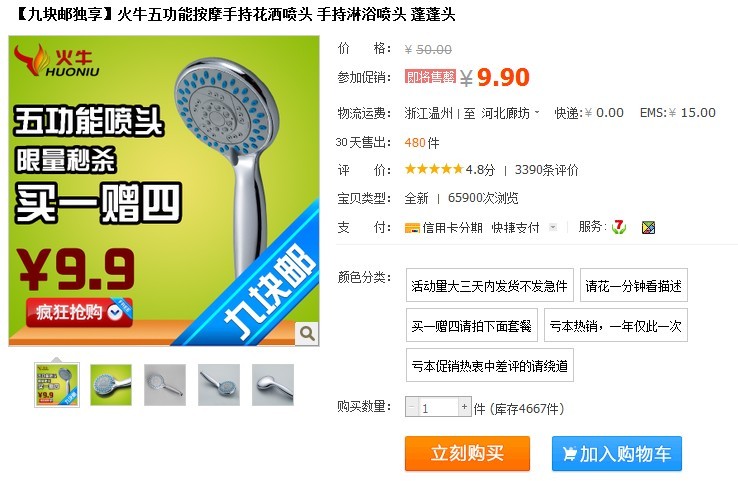Expand the destination 河北廊坊 dropdown

tap(537, 113)
